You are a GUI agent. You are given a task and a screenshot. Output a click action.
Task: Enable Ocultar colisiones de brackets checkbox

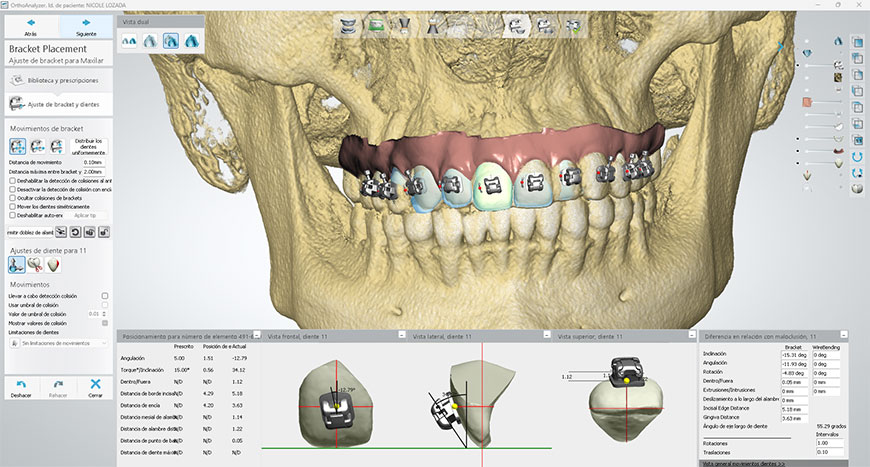(12, 198)
